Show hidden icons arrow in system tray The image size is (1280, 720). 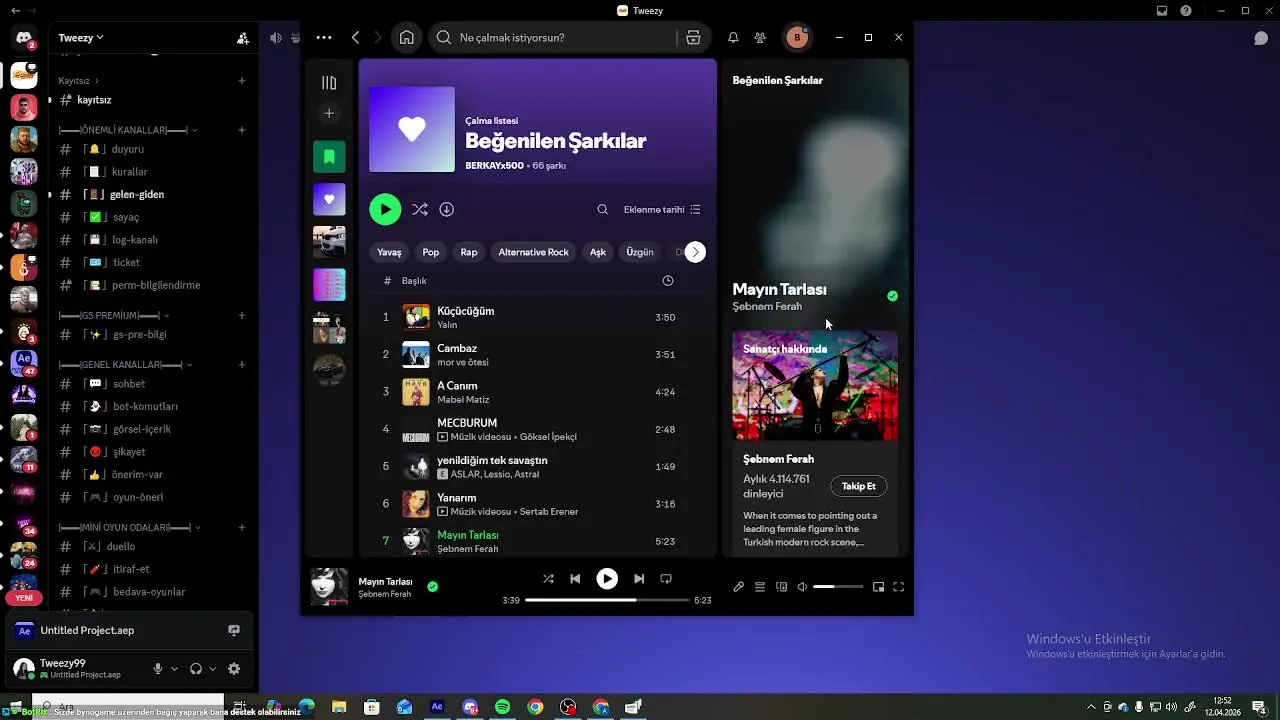click(1091, 707)
